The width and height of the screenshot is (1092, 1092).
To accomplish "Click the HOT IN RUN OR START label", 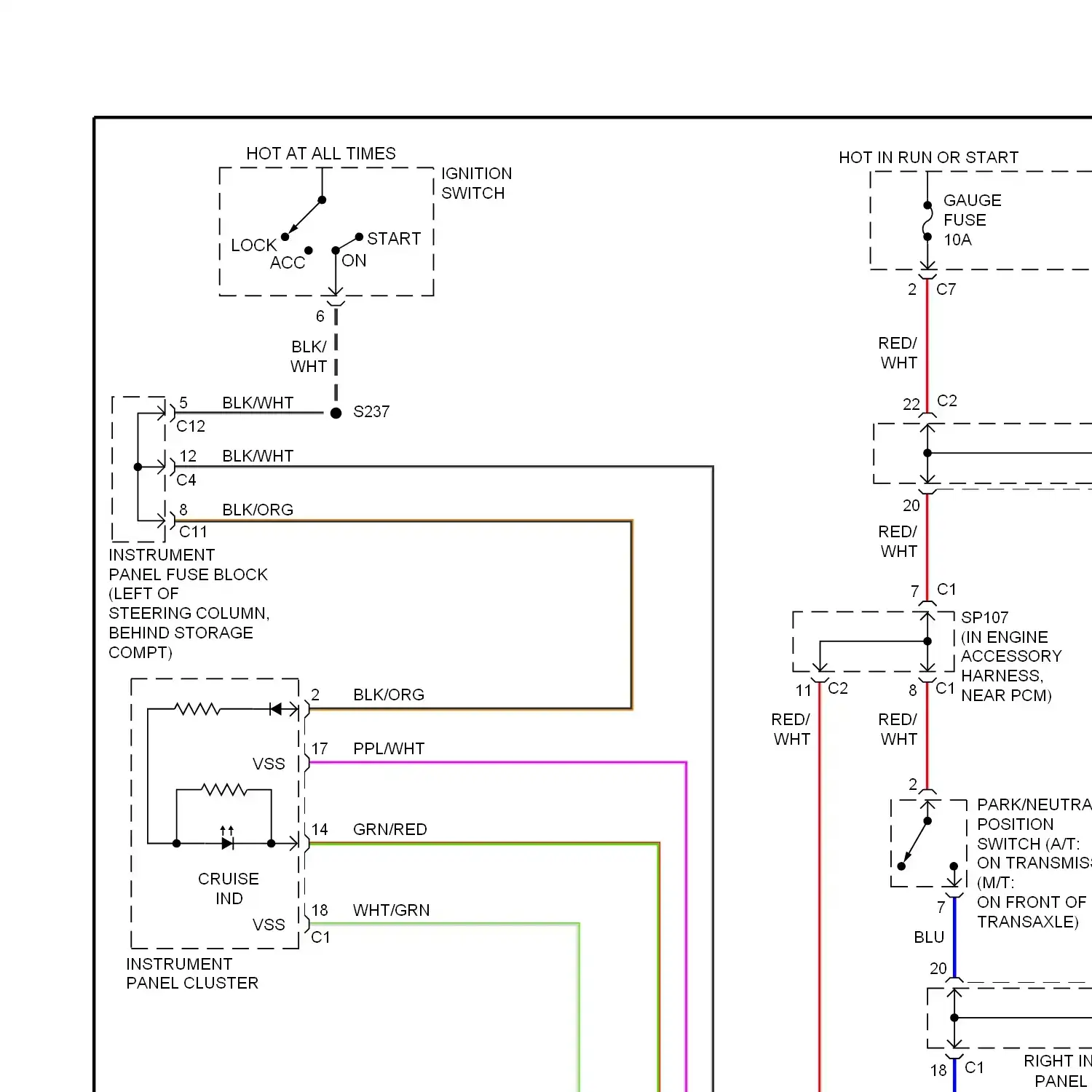I will (x=929, y=157).
